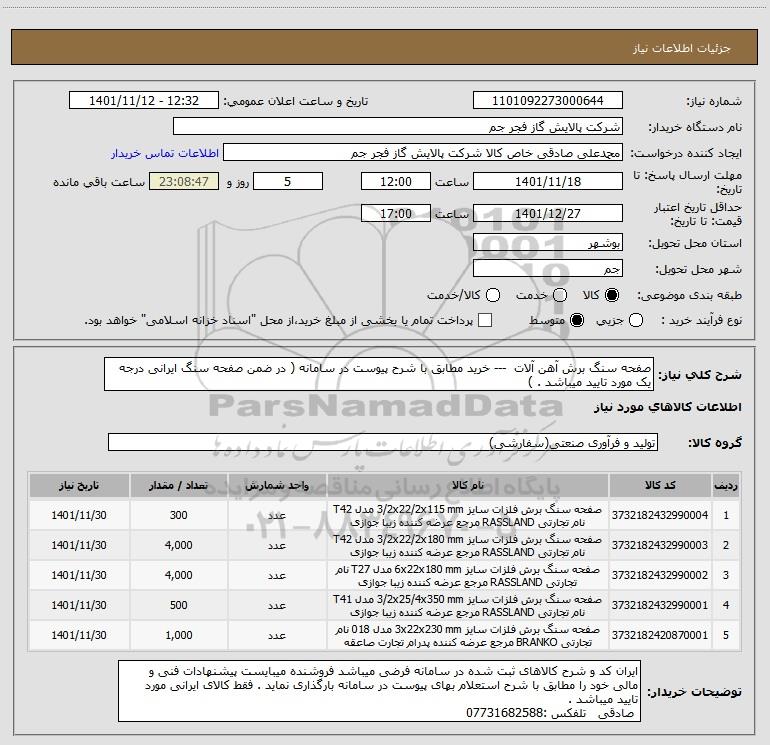Click the 3/2x22/2x115 mm item name in row 1
Screen dimensions: 770x745
[x=468, y=516]
